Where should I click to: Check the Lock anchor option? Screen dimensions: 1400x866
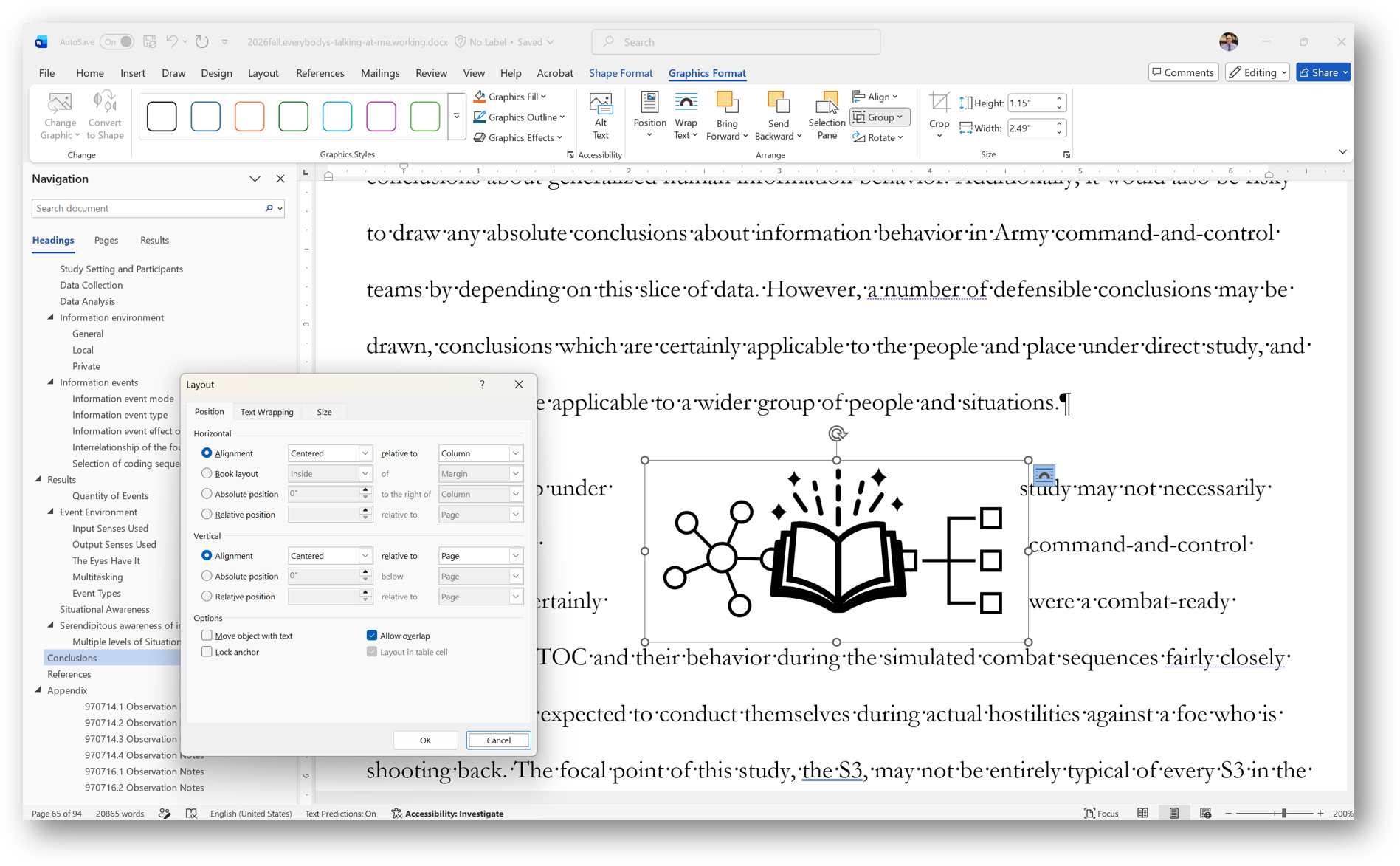[x=207, y=652]
